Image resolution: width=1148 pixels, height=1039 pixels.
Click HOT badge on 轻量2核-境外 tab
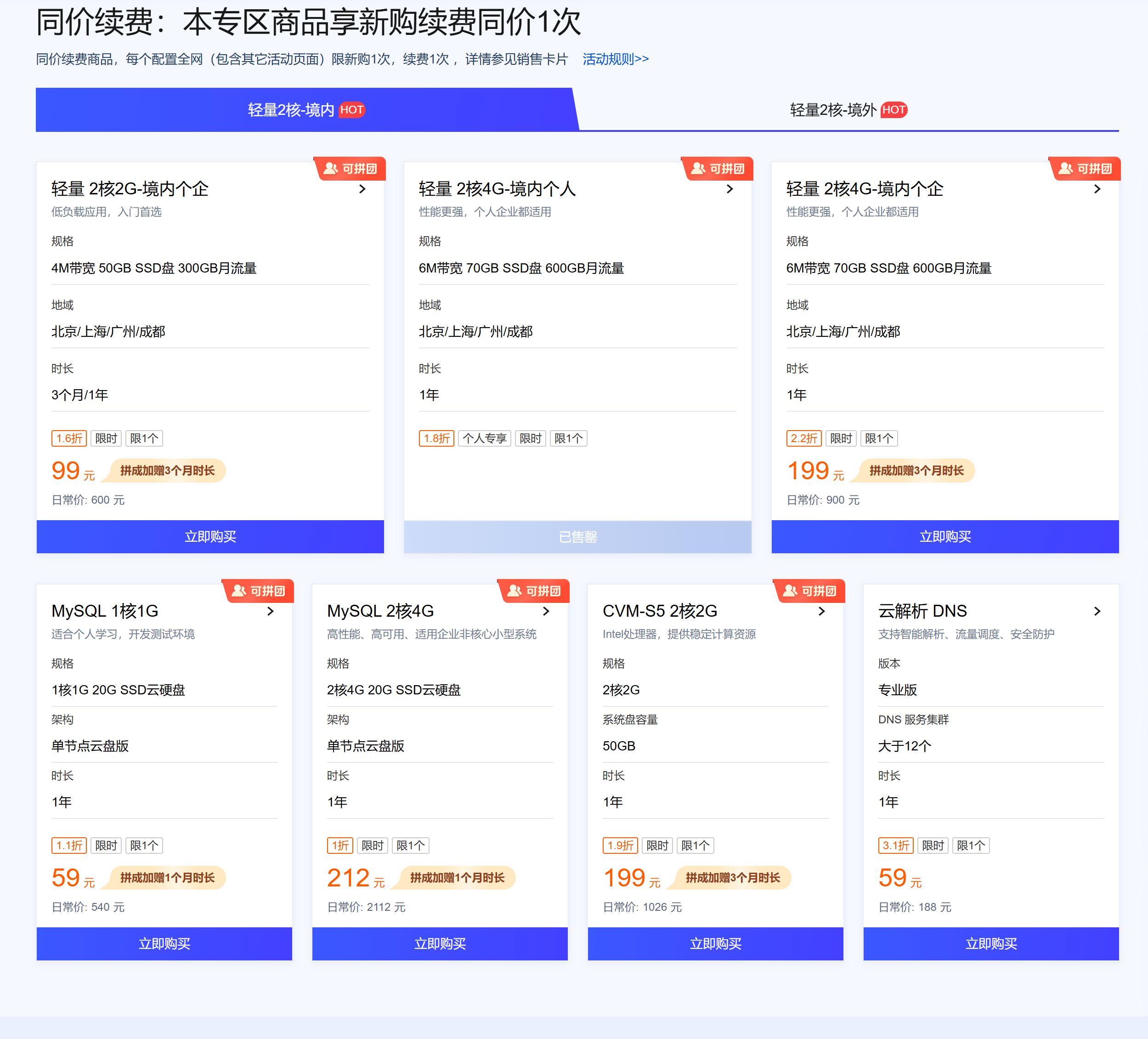click(x=894, y=110)
